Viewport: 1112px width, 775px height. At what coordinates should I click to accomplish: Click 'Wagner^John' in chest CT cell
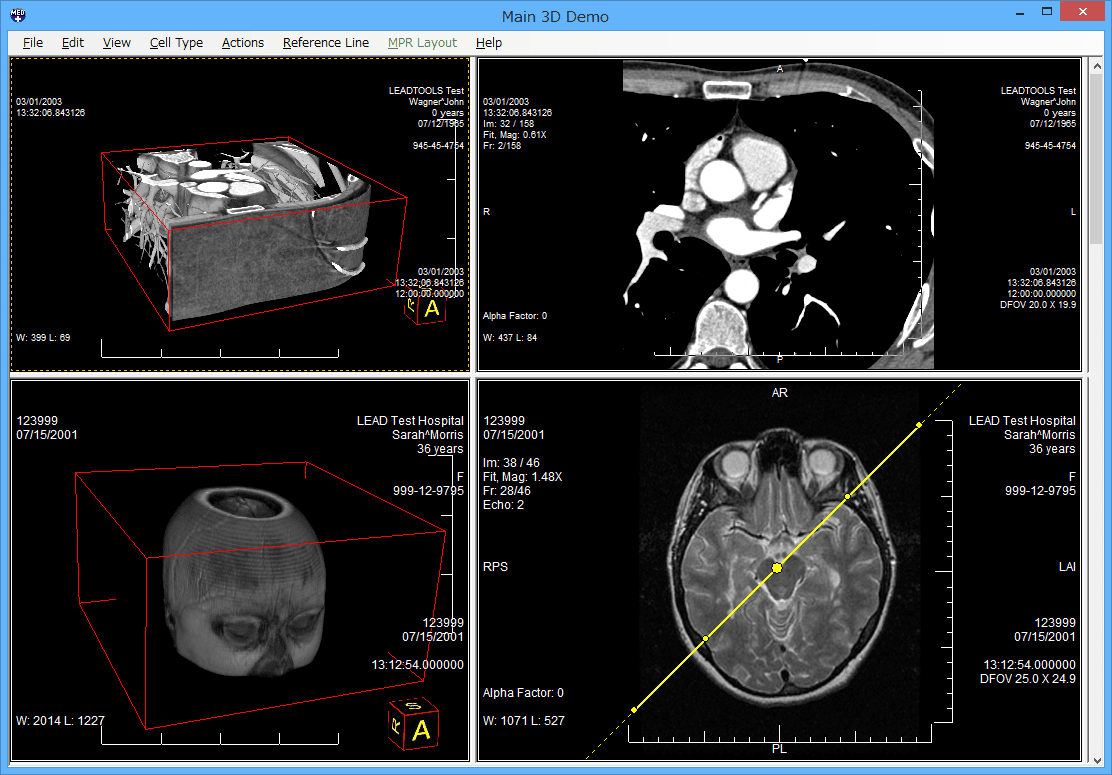(x=1048, y=101)
